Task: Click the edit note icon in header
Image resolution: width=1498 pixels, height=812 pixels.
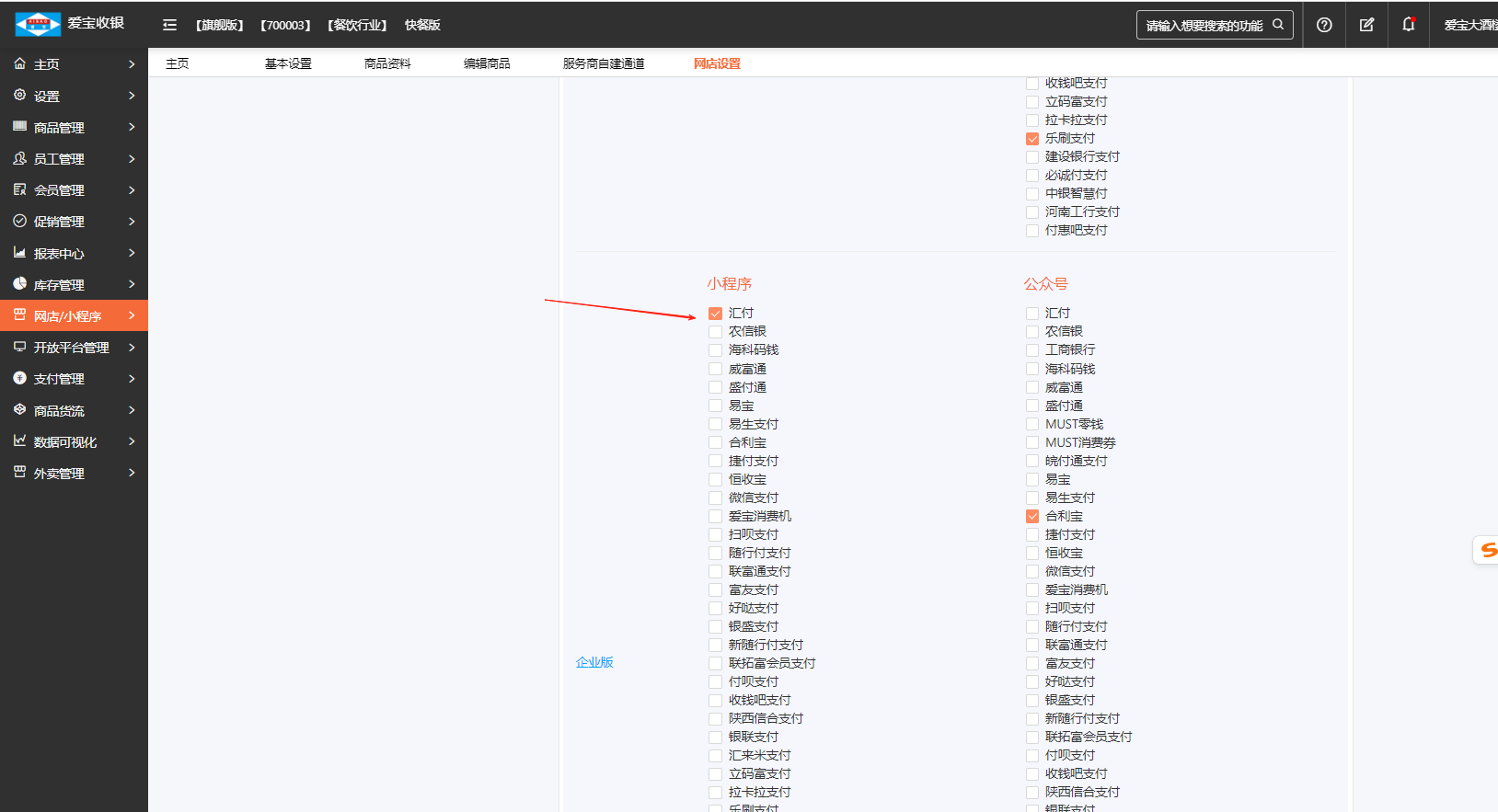Action: pyautogui.click(x=1366, y=25)
